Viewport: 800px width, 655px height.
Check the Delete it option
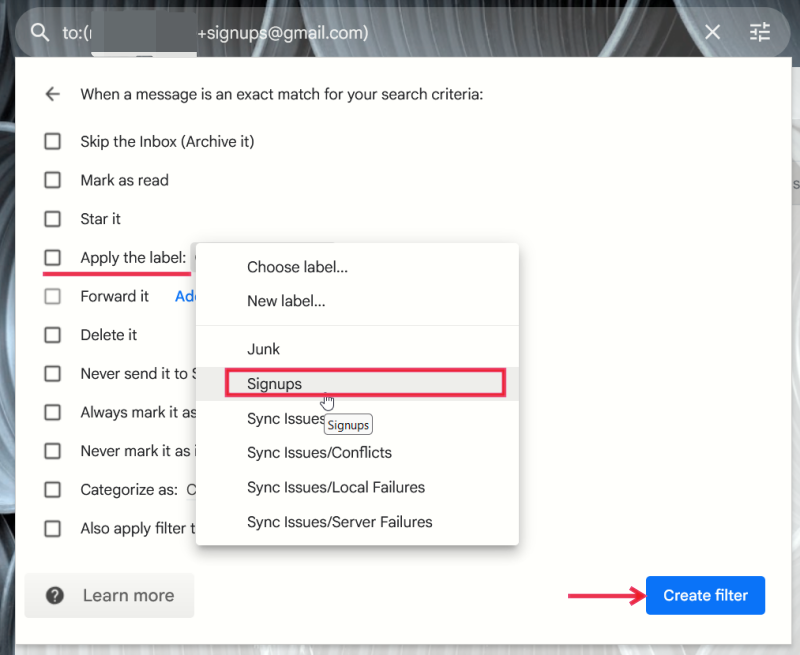52,334
